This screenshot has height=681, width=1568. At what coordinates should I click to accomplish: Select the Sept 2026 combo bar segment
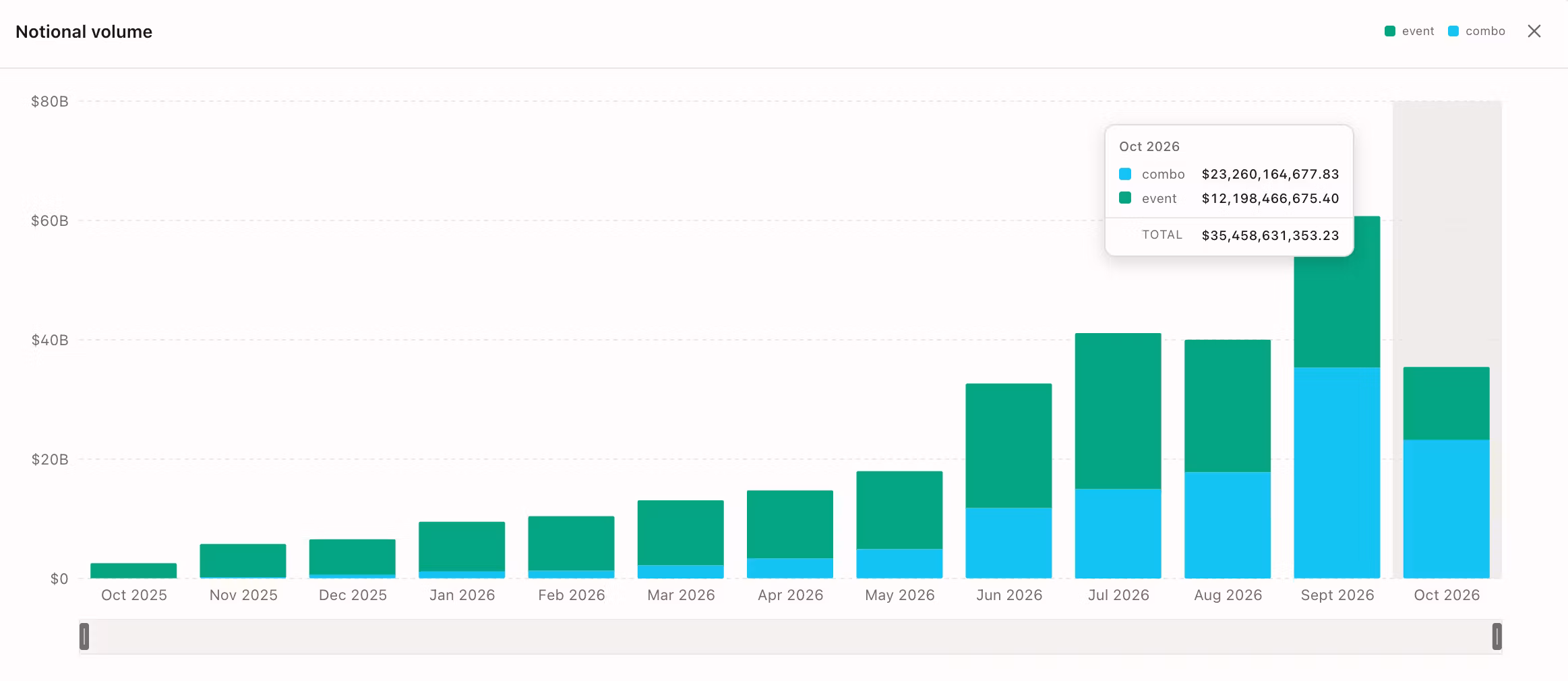tap(1337, 473)
